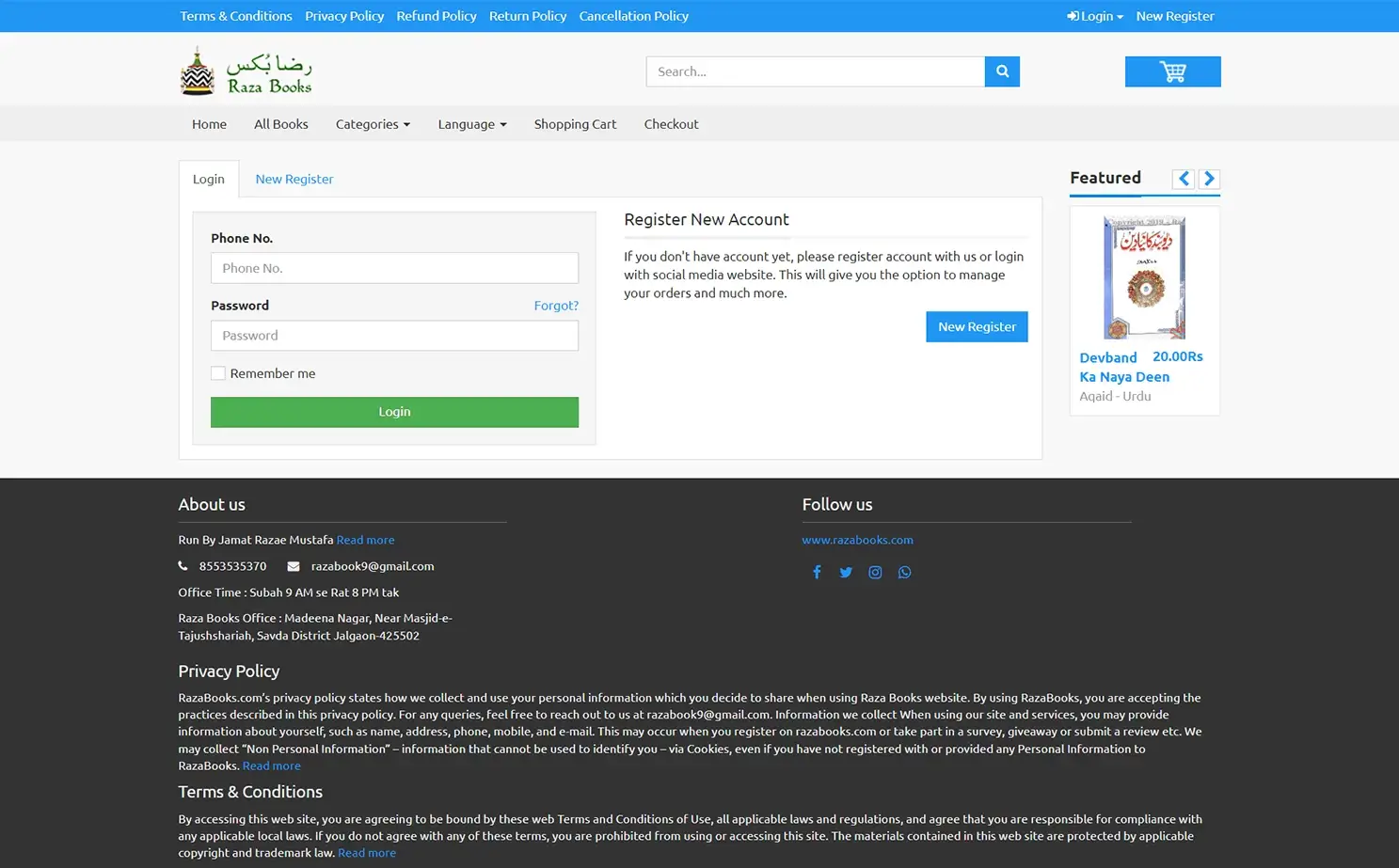
Task: Expand the Categories dropdown
Action: point(373,123)
